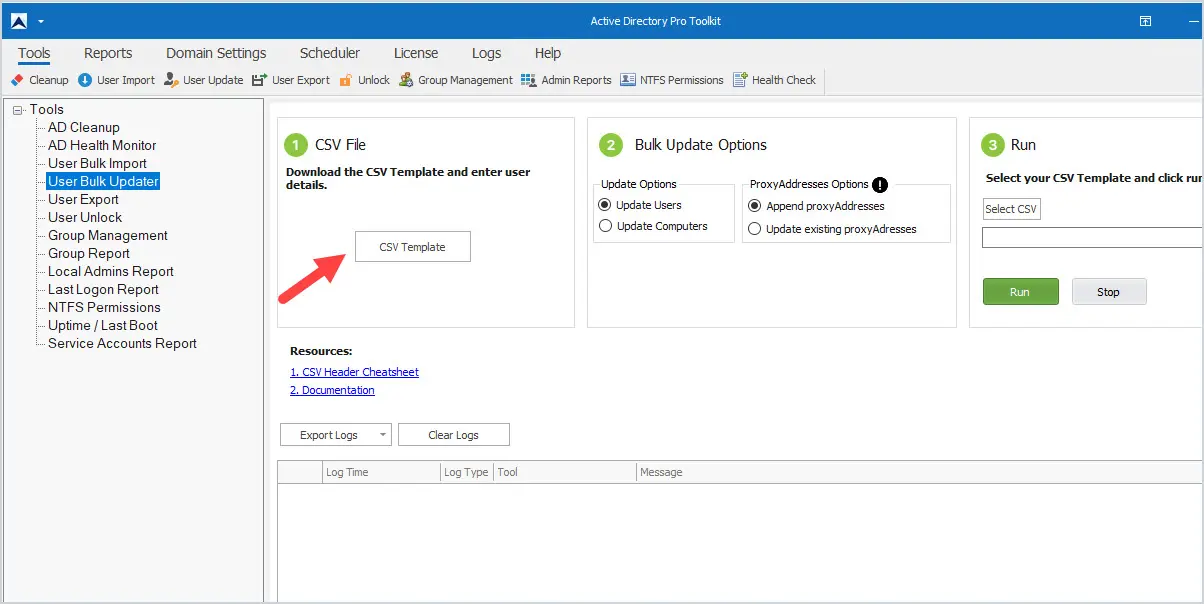Click the Select CSV button
1204x604 pixels.
(x=1011, y=209)
